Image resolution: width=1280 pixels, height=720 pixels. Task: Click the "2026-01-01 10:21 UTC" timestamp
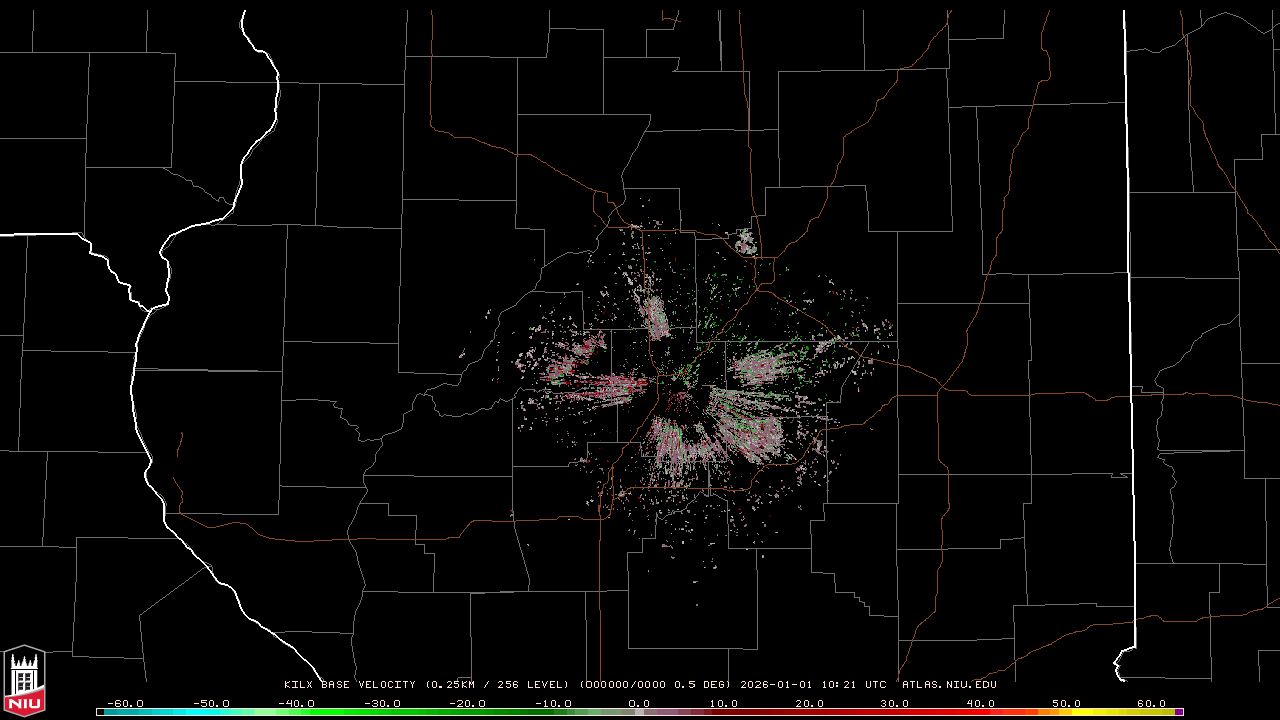coord(813,685)
